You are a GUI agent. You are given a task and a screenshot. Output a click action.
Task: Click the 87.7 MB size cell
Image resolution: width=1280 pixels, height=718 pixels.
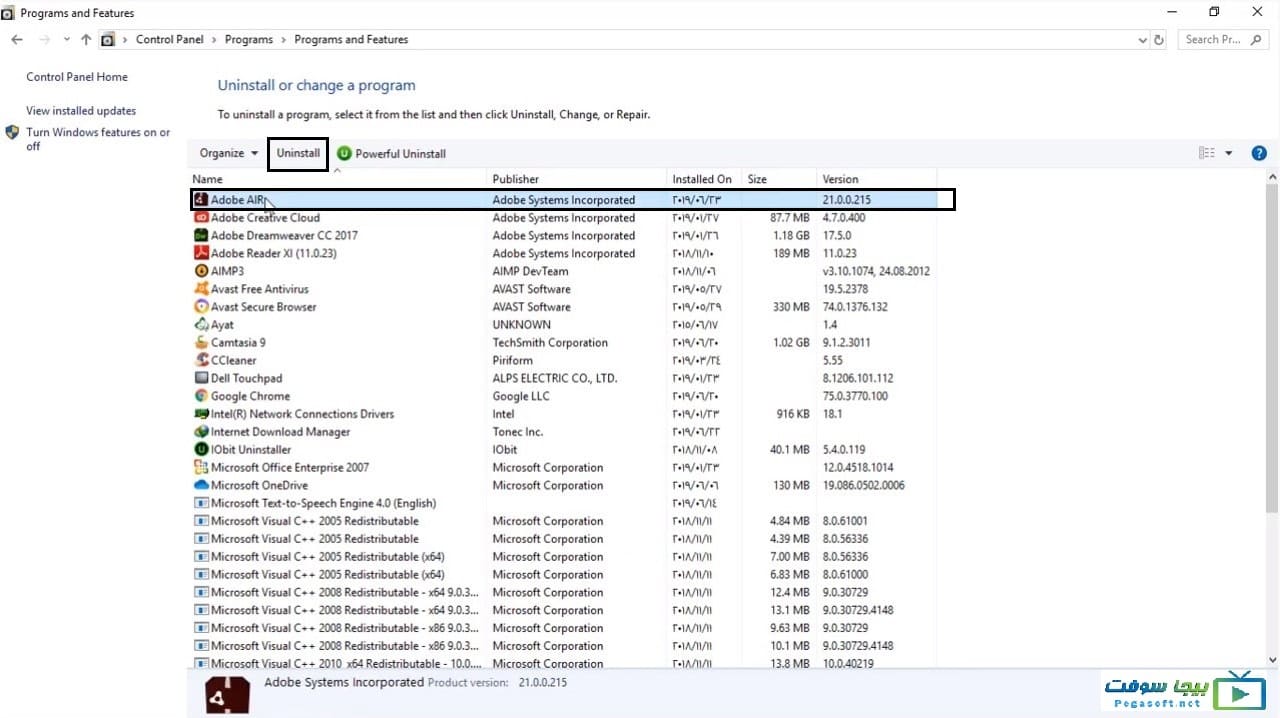(x=790, y=218)
